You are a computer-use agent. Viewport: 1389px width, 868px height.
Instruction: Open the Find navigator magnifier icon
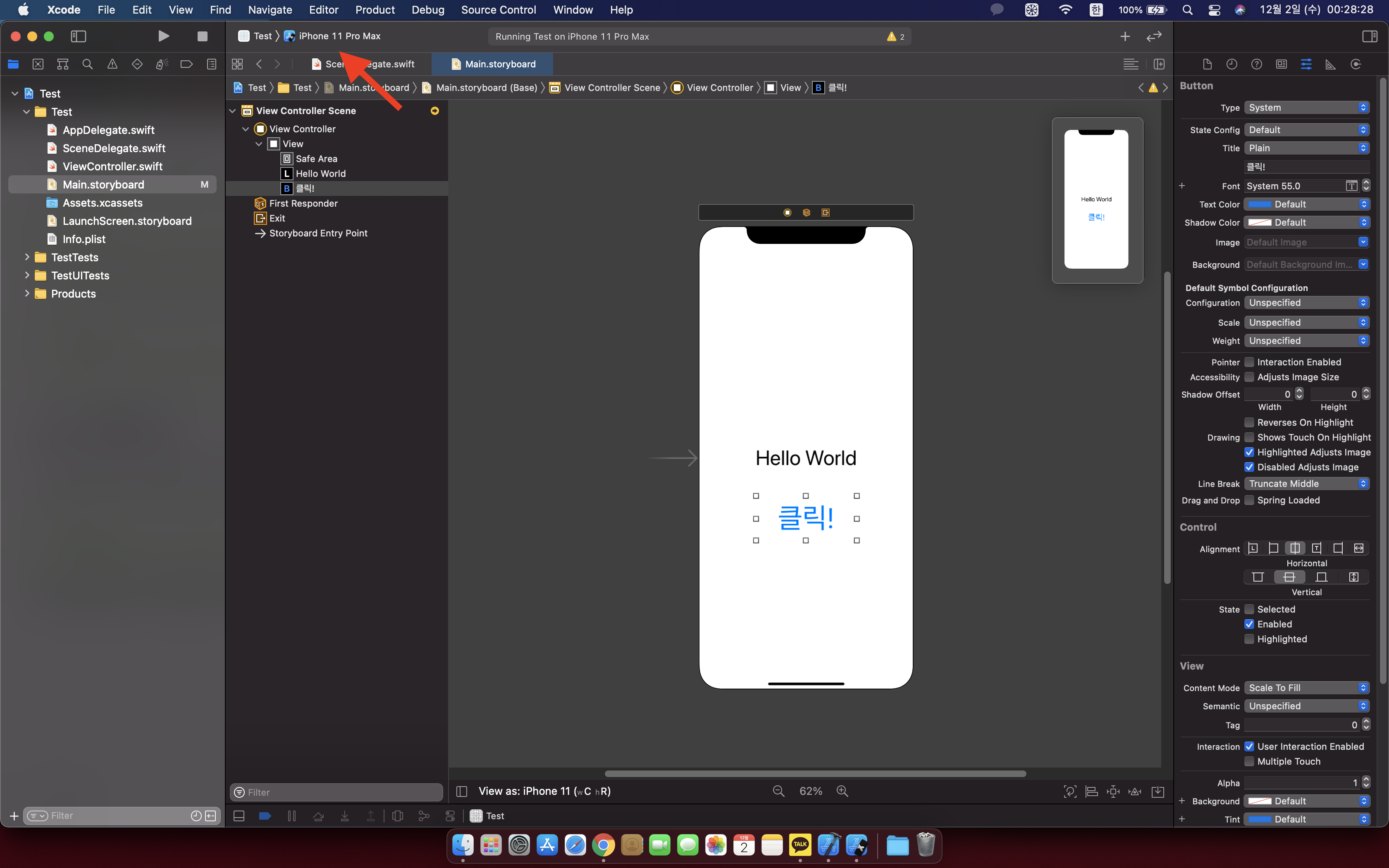[87, 64]
